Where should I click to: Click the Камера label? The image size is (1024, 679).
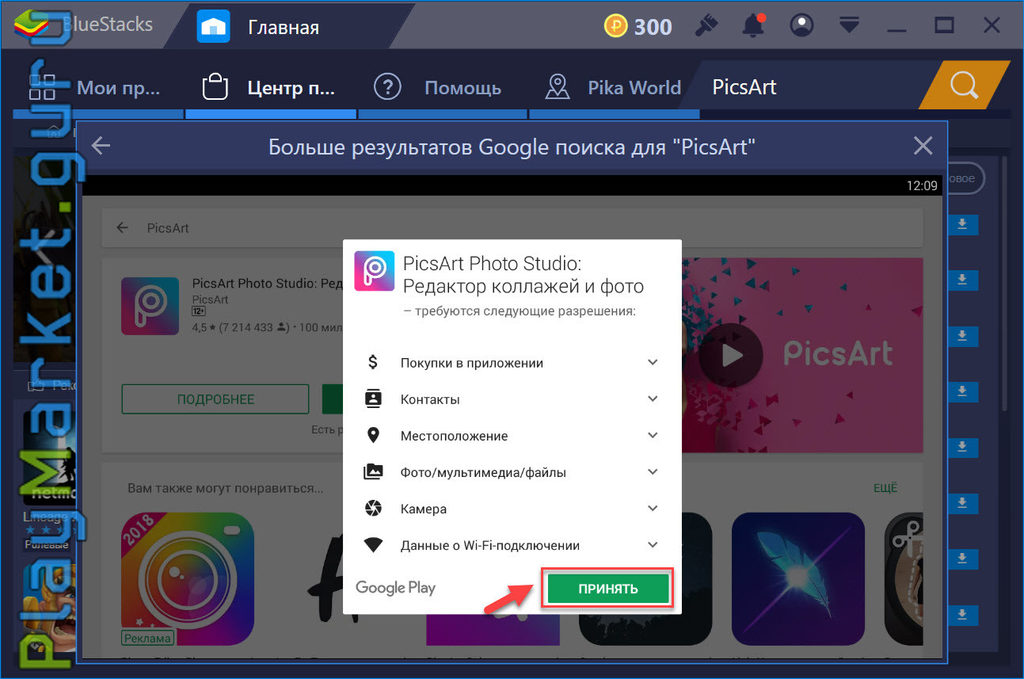[x=423, y=509]
